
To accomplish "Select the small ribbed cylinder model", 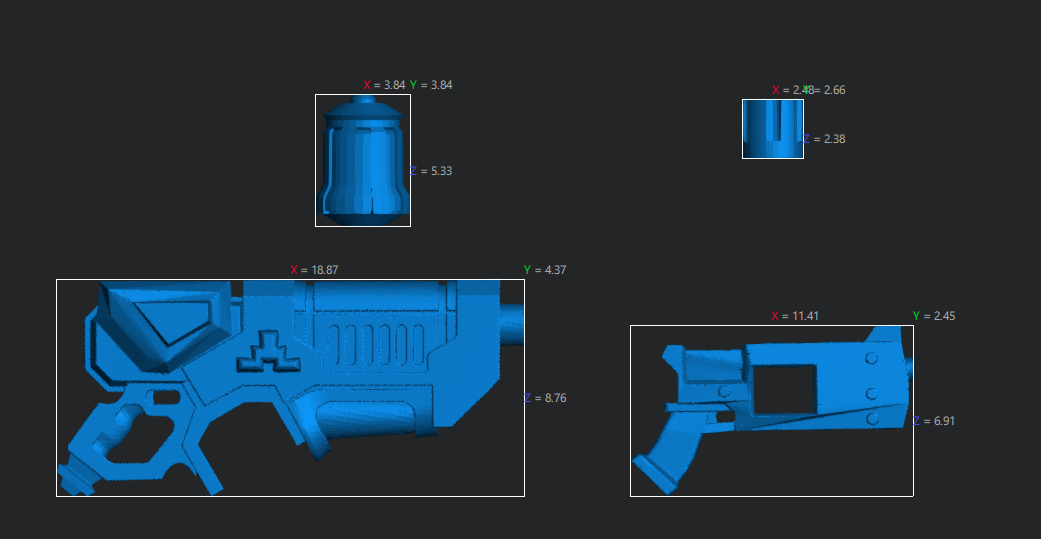I will 772,130.
